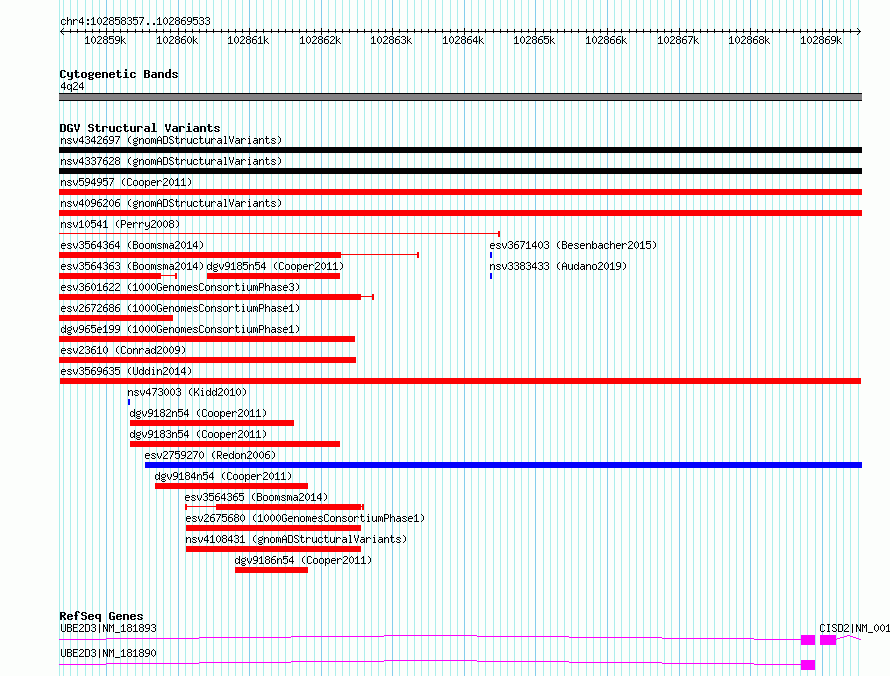Click the 4q24 band label
This screenshot has width=890, height=676.
72,86
